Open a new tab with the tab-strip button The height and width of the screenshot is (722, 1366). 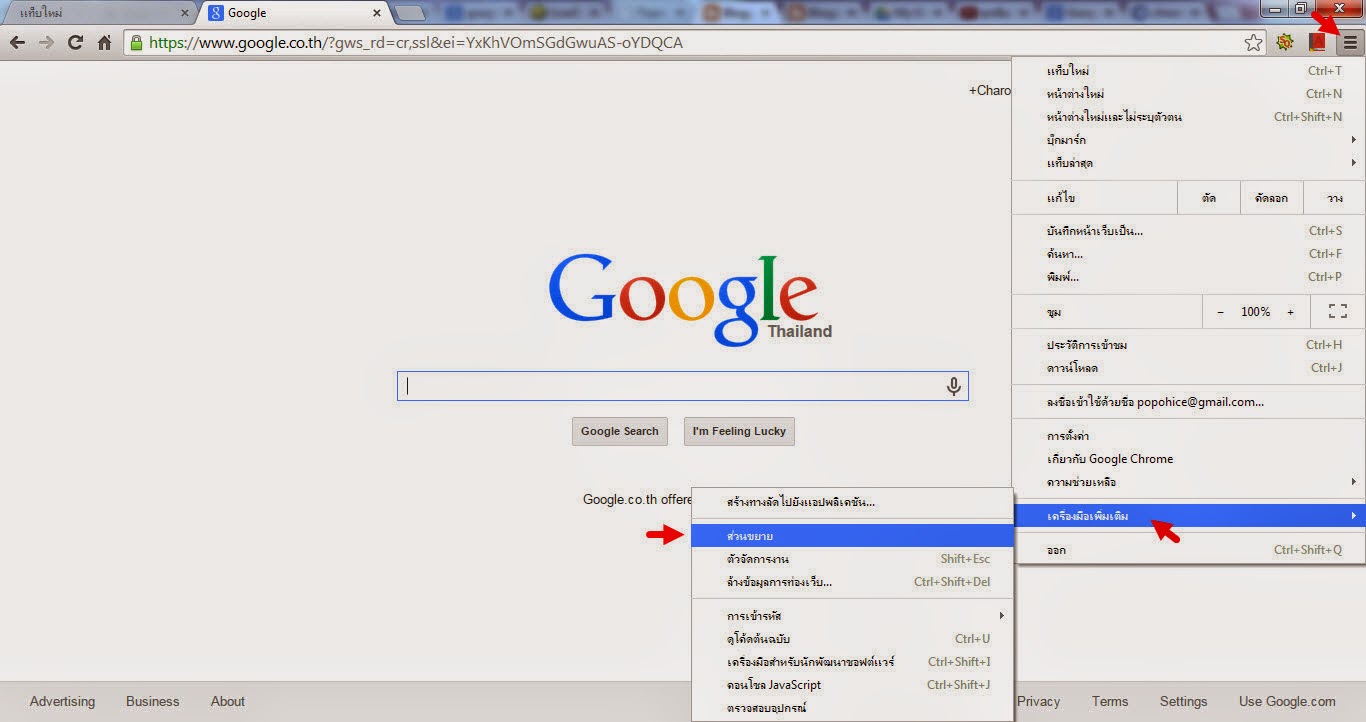tap(410, 14)
